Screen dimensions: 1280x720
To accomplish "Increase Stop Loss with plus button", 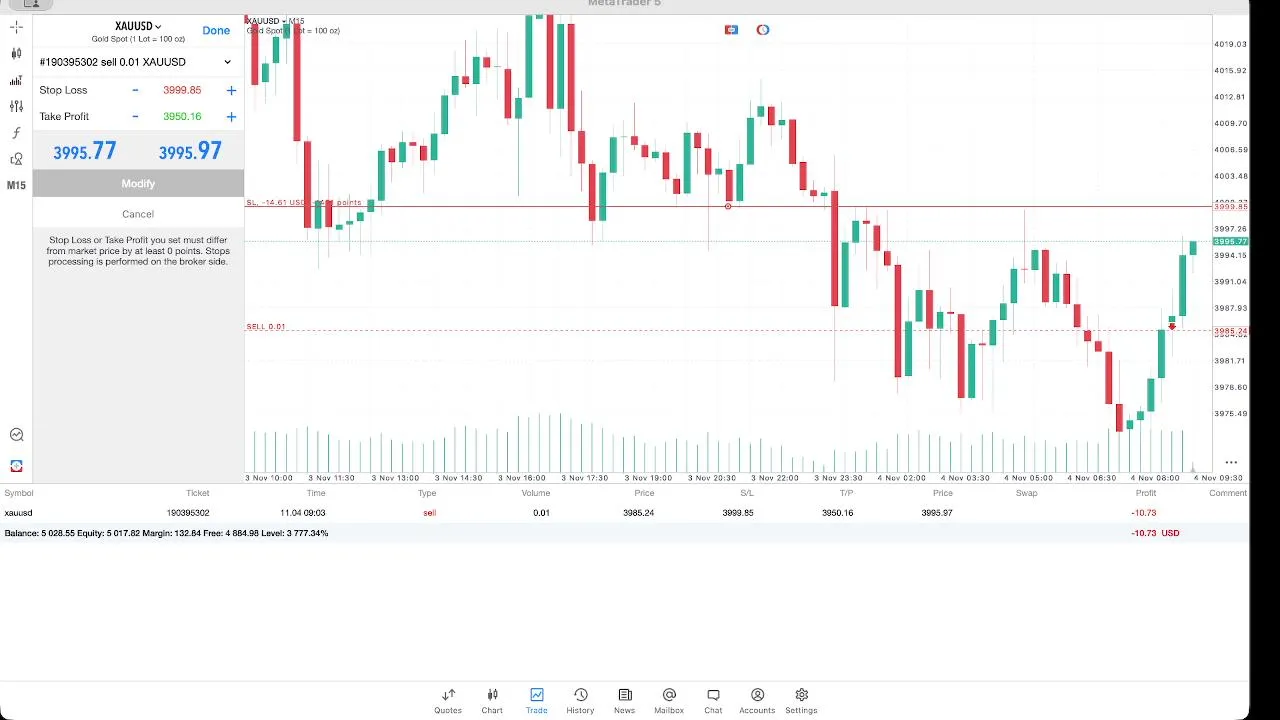I will (231, 90).
